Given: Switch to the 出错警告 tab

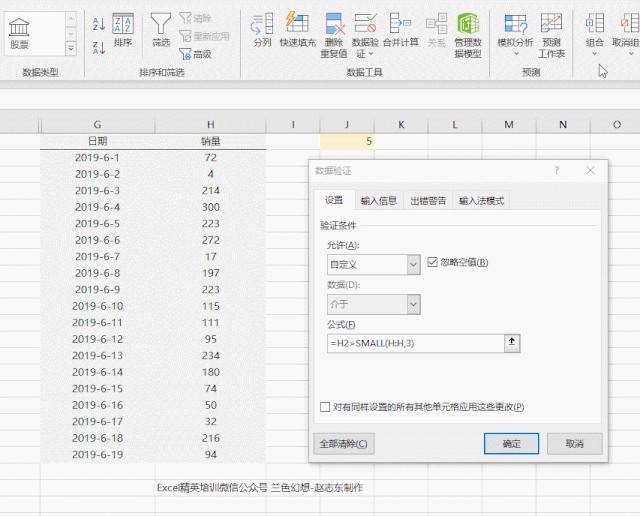Looking at the screenshot, I should click(x=427, y=201).
